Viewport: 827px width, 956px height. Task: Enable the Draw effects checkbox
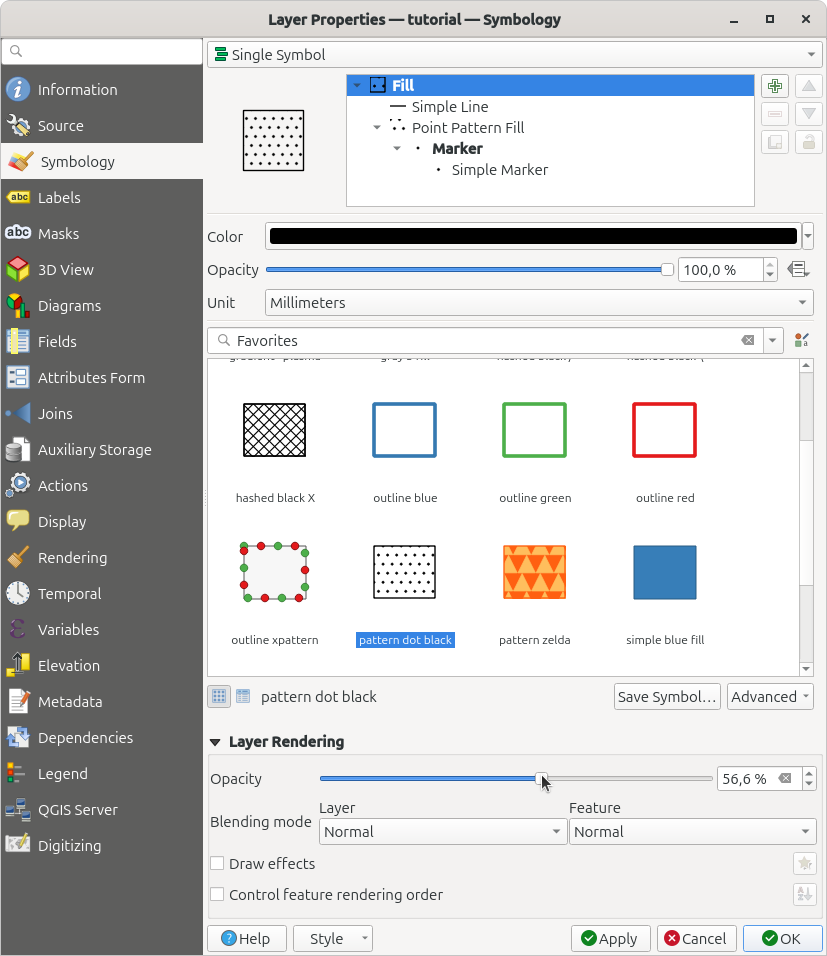(217, 864)
